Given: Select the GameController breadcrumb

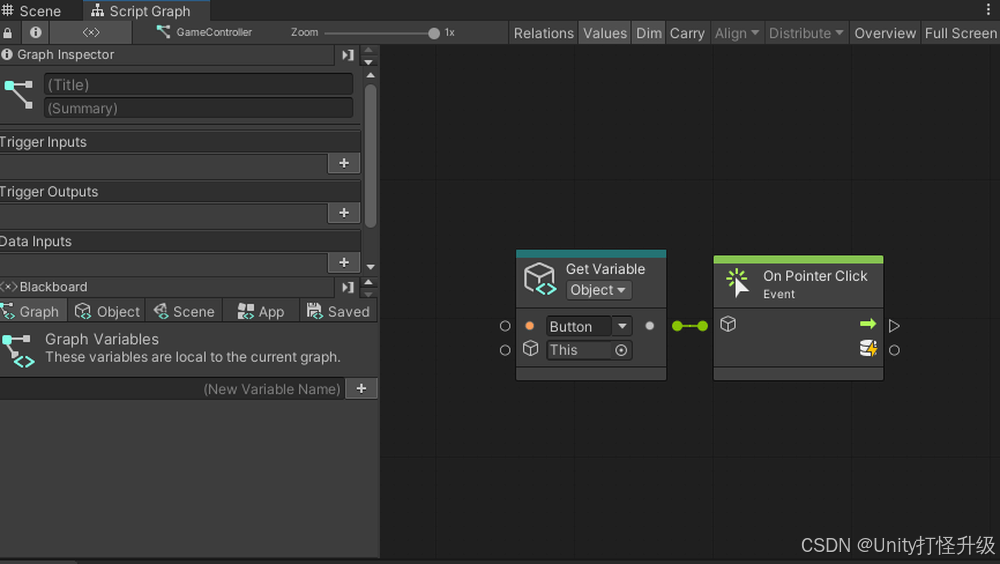Looking at the screenshot, I should (204, 32).
